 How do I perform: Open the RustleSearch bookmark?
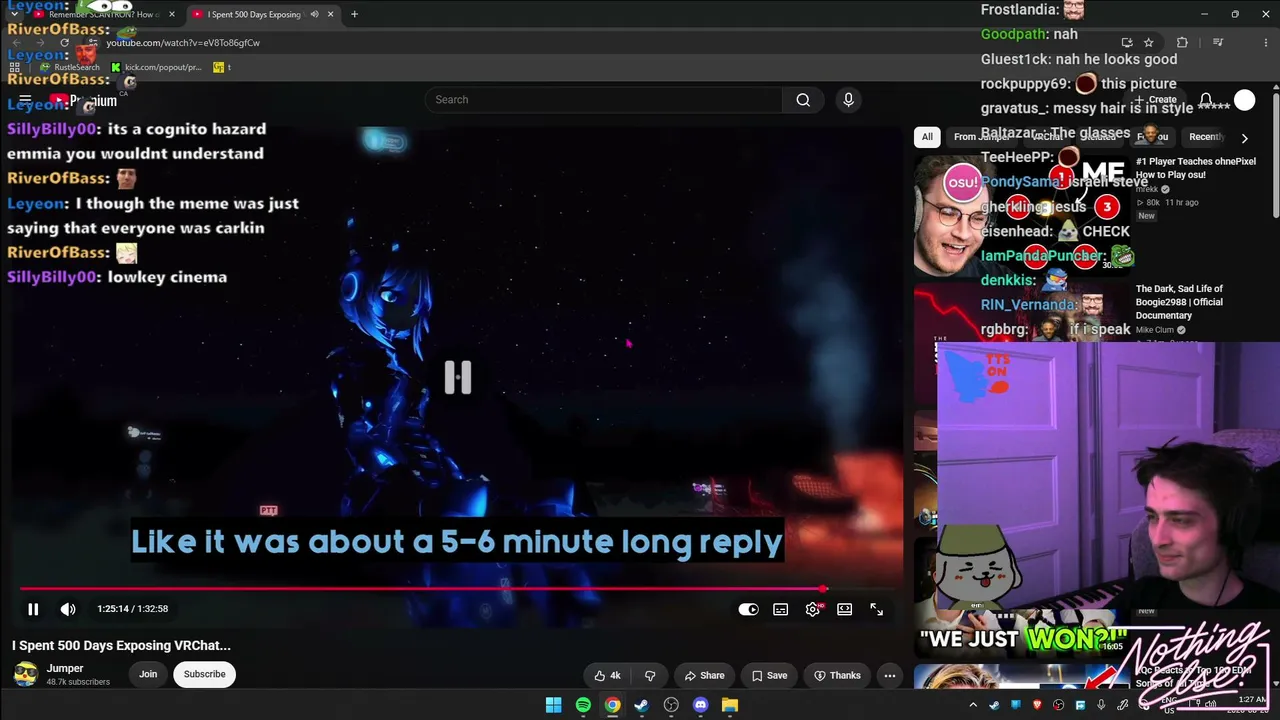(x=70, y=67)
